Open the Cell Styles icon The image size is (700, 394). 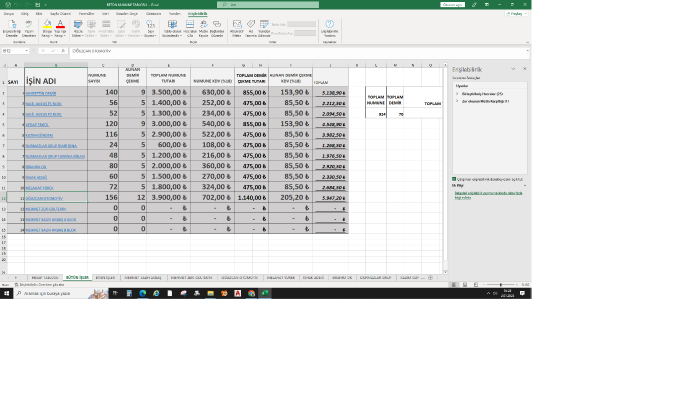coord(78,25)
